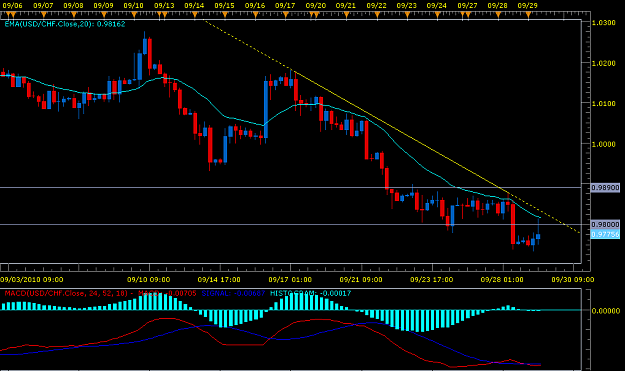The height and width of the screenshot is (371, 625).
Task: Click the EMA(USD/CHF.Close,20) indicator label
Action: point(65,24)
